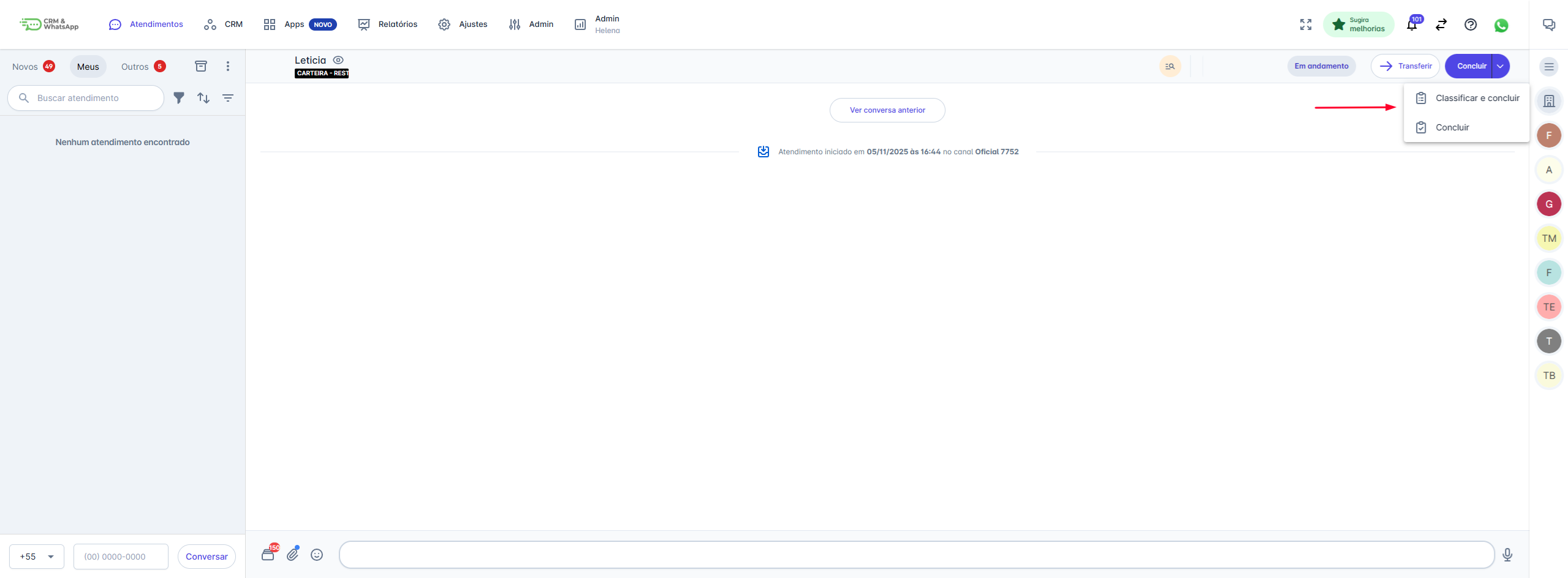Toggle the eye icon beside Leticia
Viewport: 1568px width, 578px height.
338,60
